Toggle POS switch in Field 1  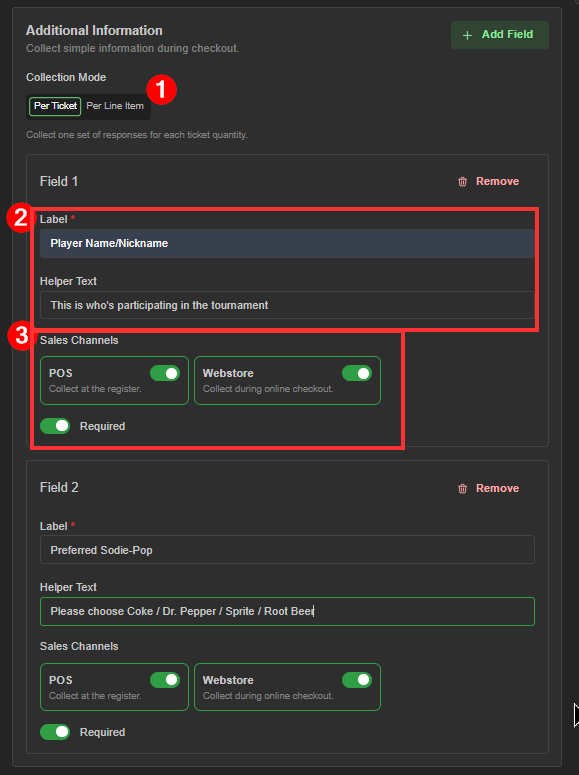165,373
